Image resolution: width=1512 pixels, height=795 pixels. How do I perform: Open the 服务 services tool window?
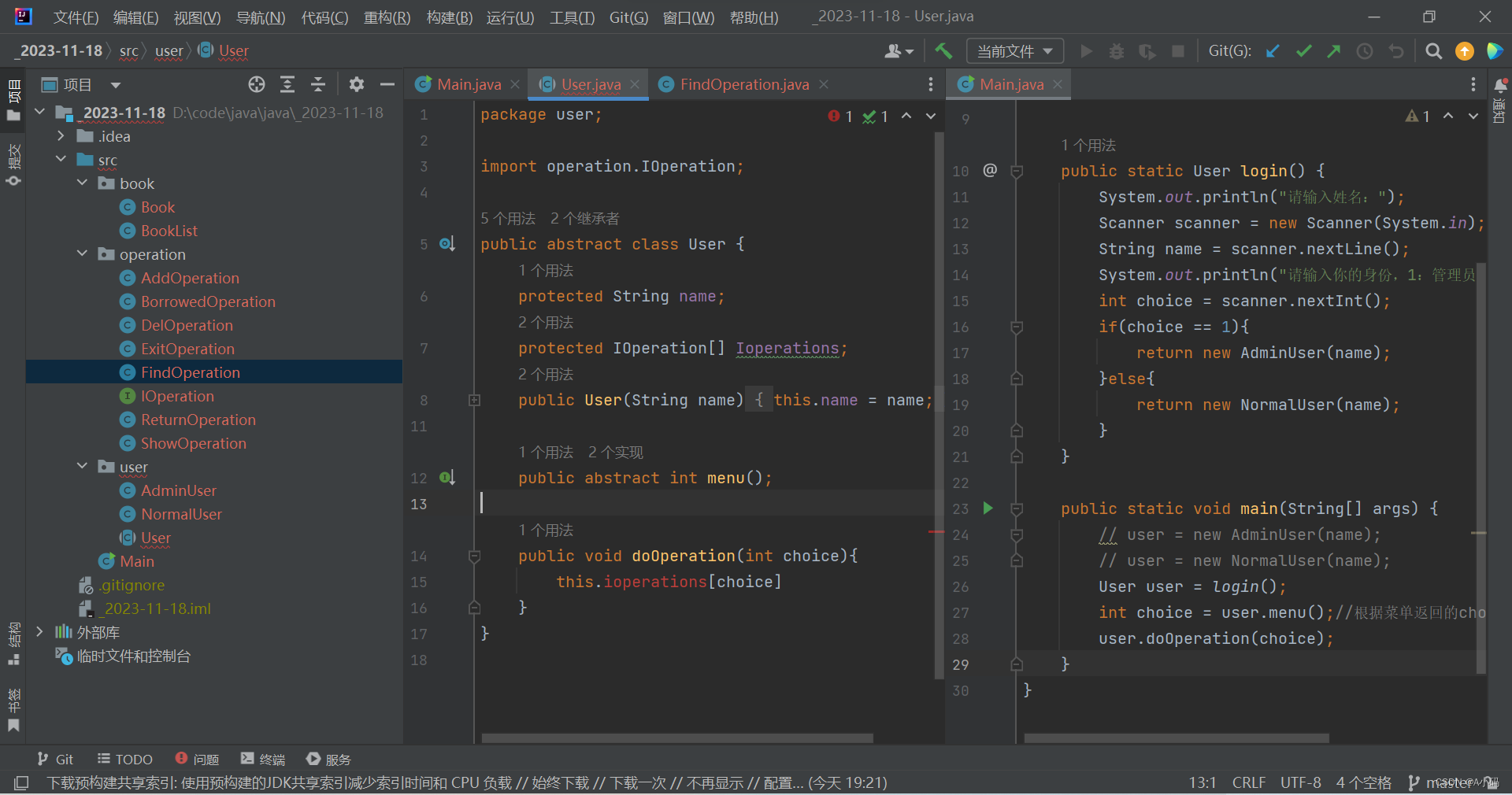(x=328, y=760)
